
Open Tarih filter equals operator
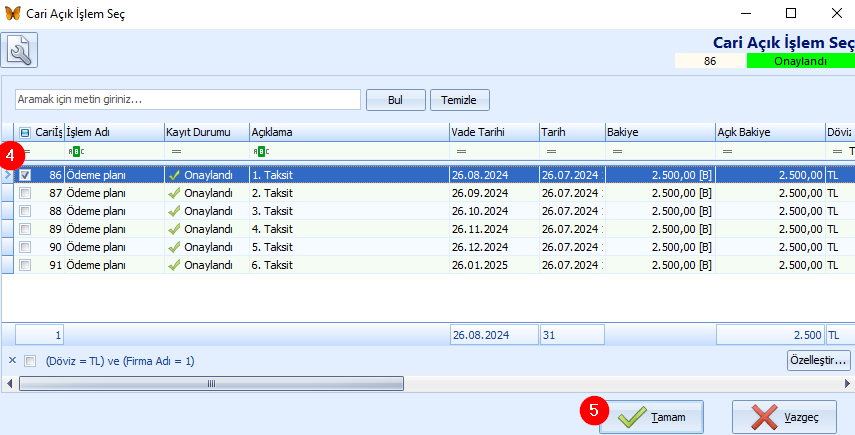click(x=551, y=151)
